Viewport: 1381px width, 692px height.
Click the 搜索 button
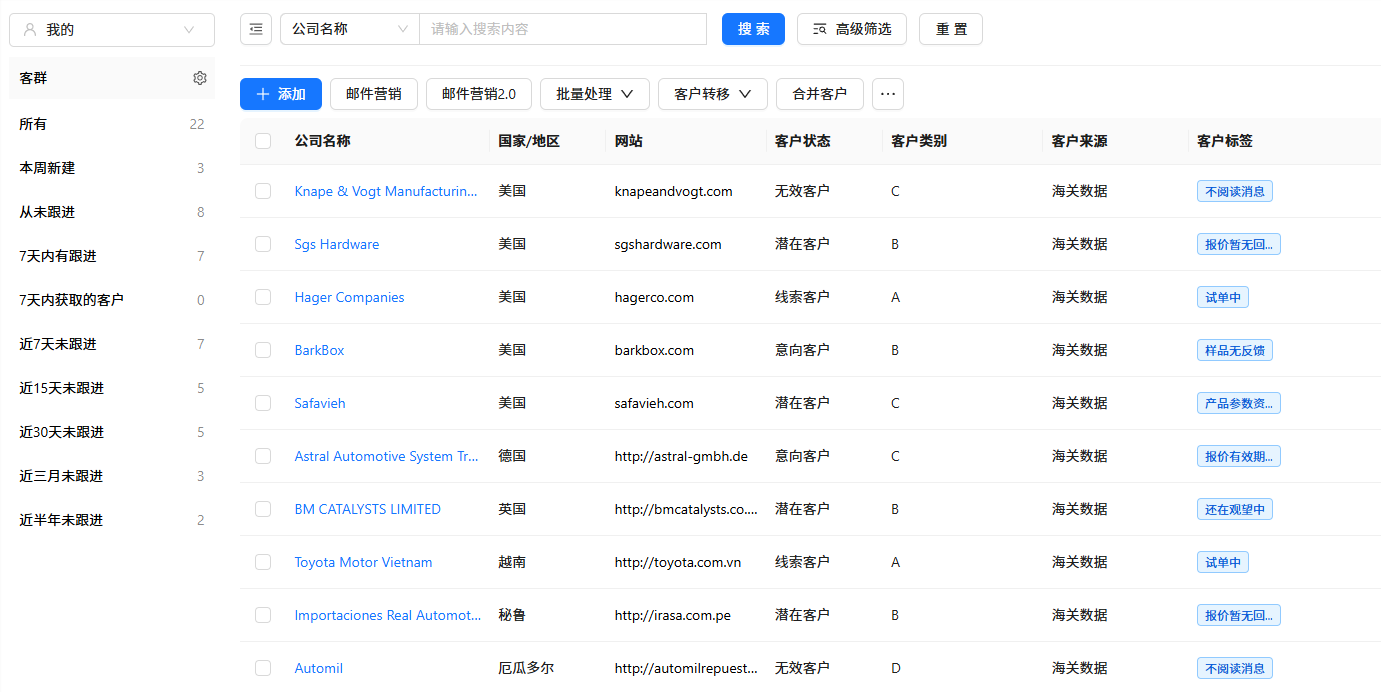pos(753,29)
